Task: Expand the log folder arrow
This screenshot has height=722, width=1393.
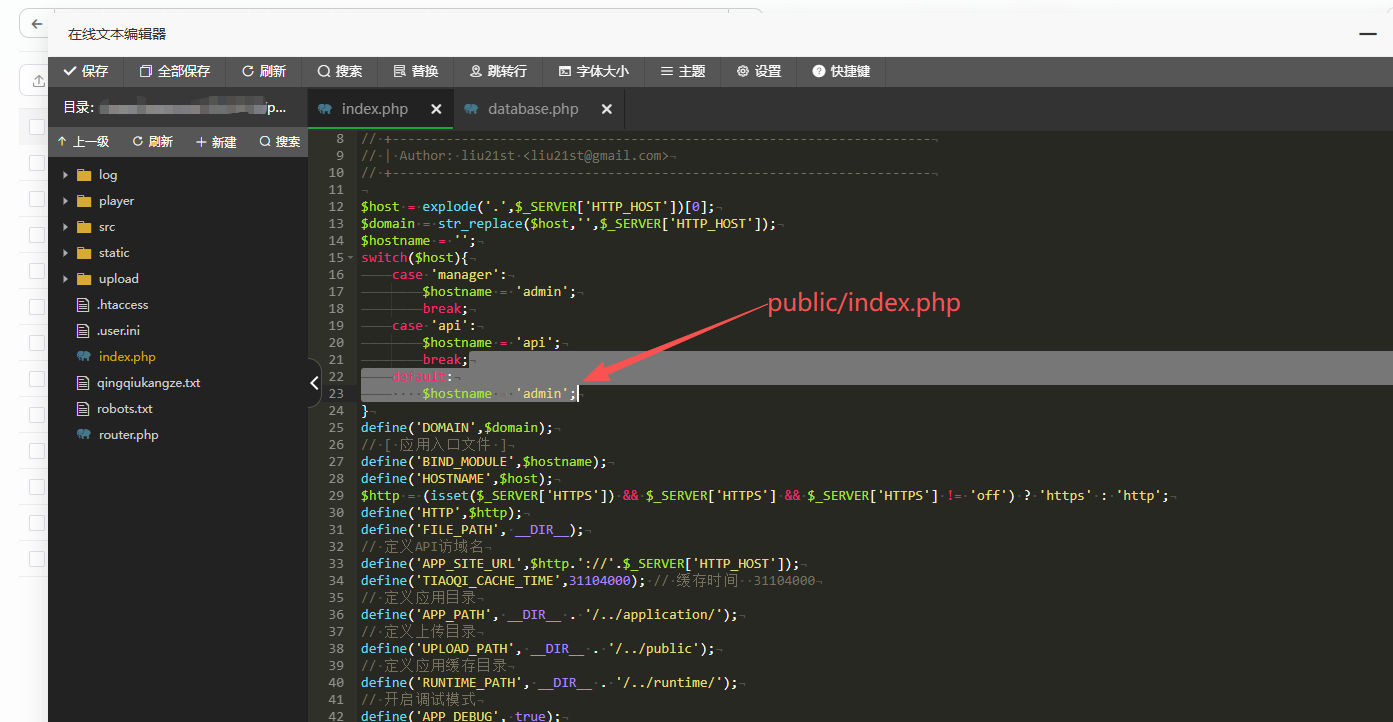Action: 65,175
